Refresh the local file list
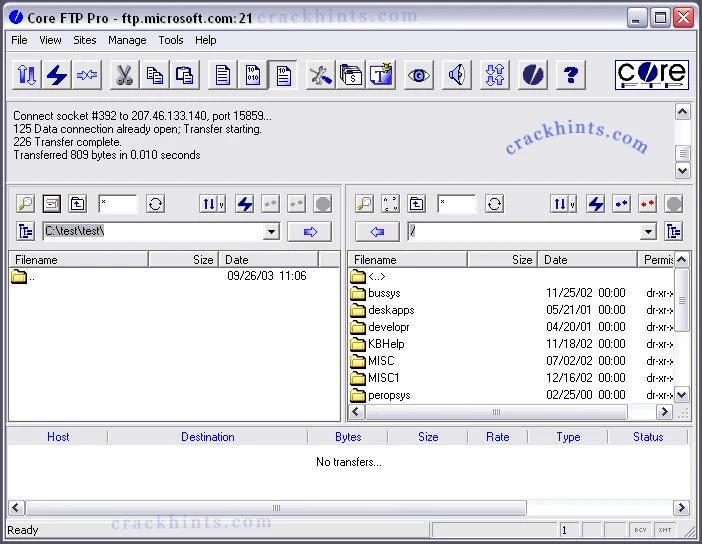 tap(155, 204)
